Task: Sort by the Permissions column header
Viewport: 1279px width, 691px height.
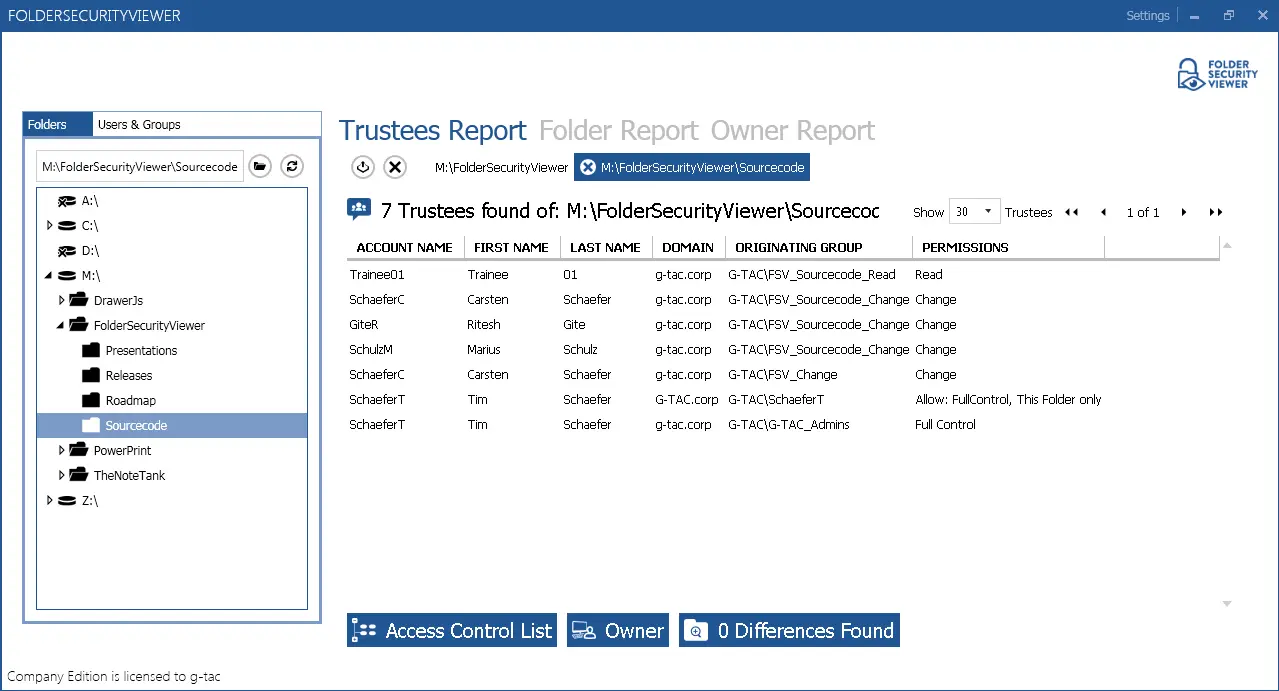Action: point(1008,247)
